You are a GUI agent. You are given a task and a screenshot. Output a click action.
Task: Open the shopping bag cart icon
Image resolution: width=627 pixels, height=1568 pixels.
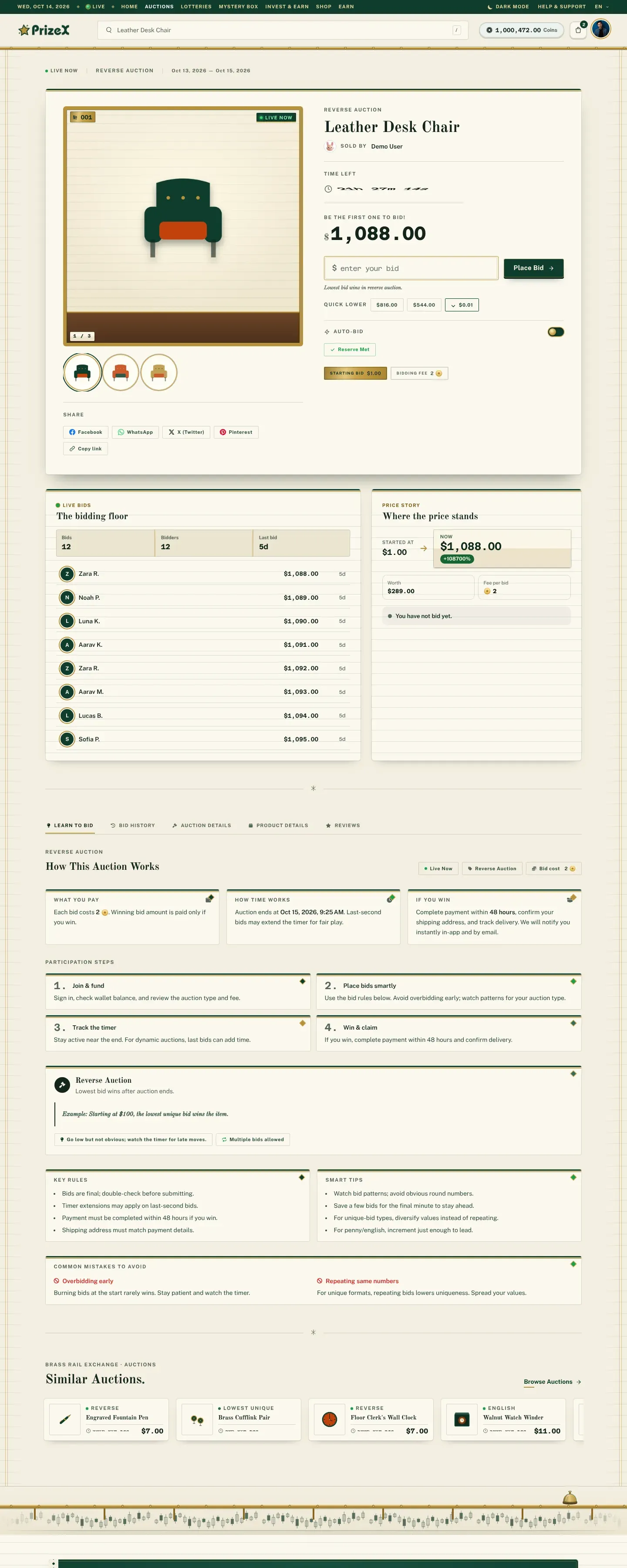pyautogui.click(x=578, y=30)
